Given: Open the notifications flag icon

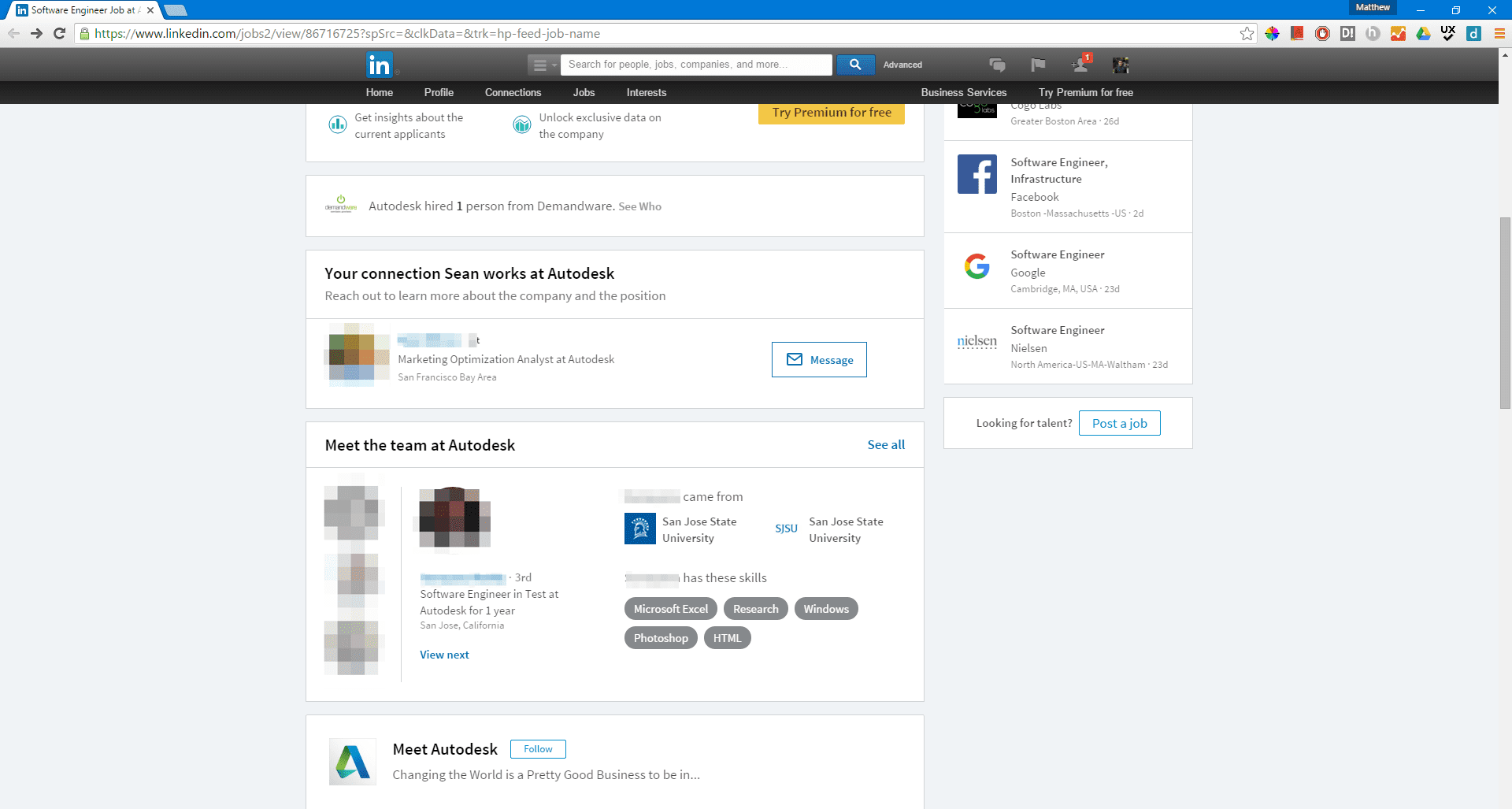Looking at the screenshot, I should coord(1038,65).
